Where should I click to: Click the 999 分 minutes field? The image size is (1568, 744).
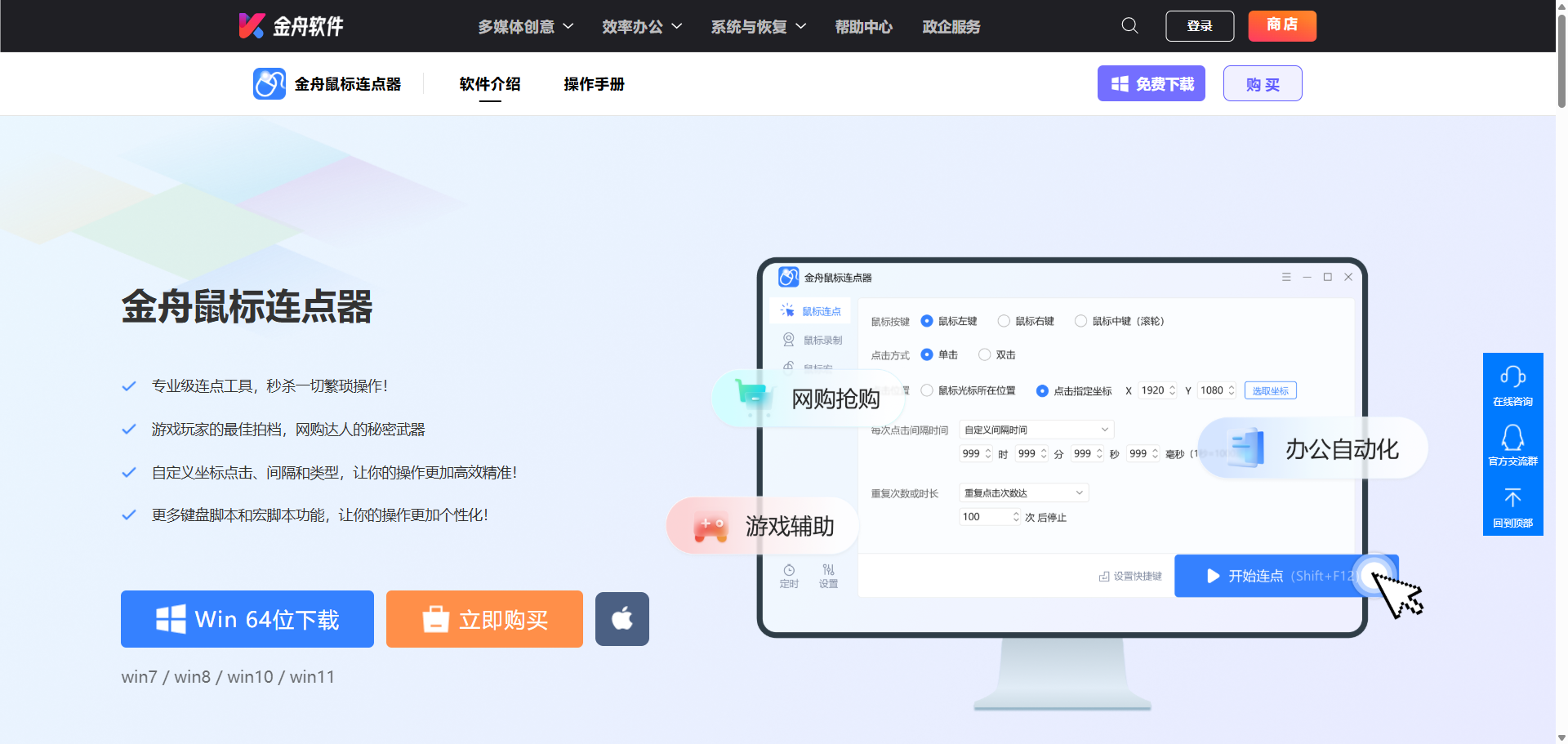[x=1032, y=453]
